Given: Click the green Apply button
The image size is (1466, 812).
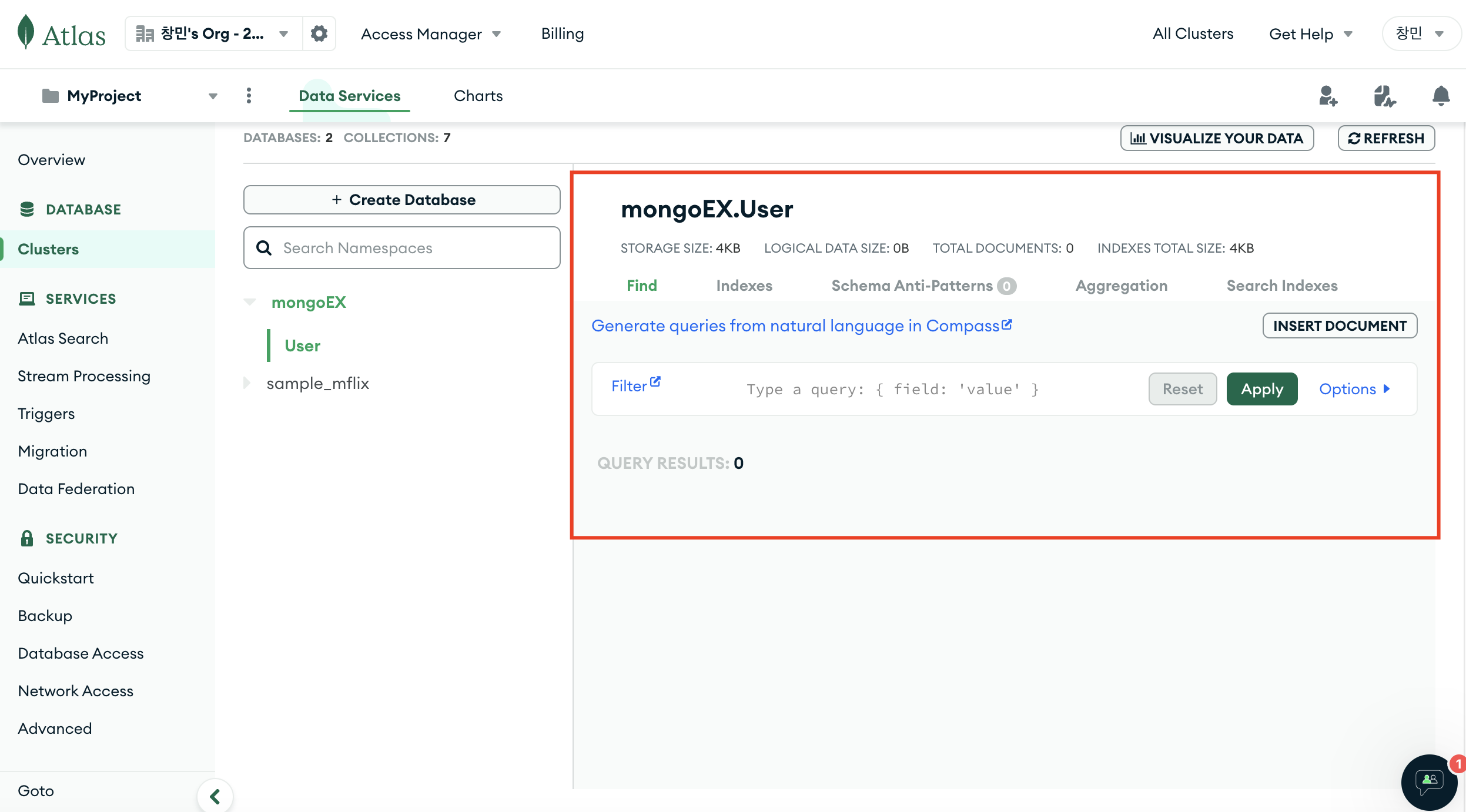Looking at the screenshot, I should tap(1261, 389).
